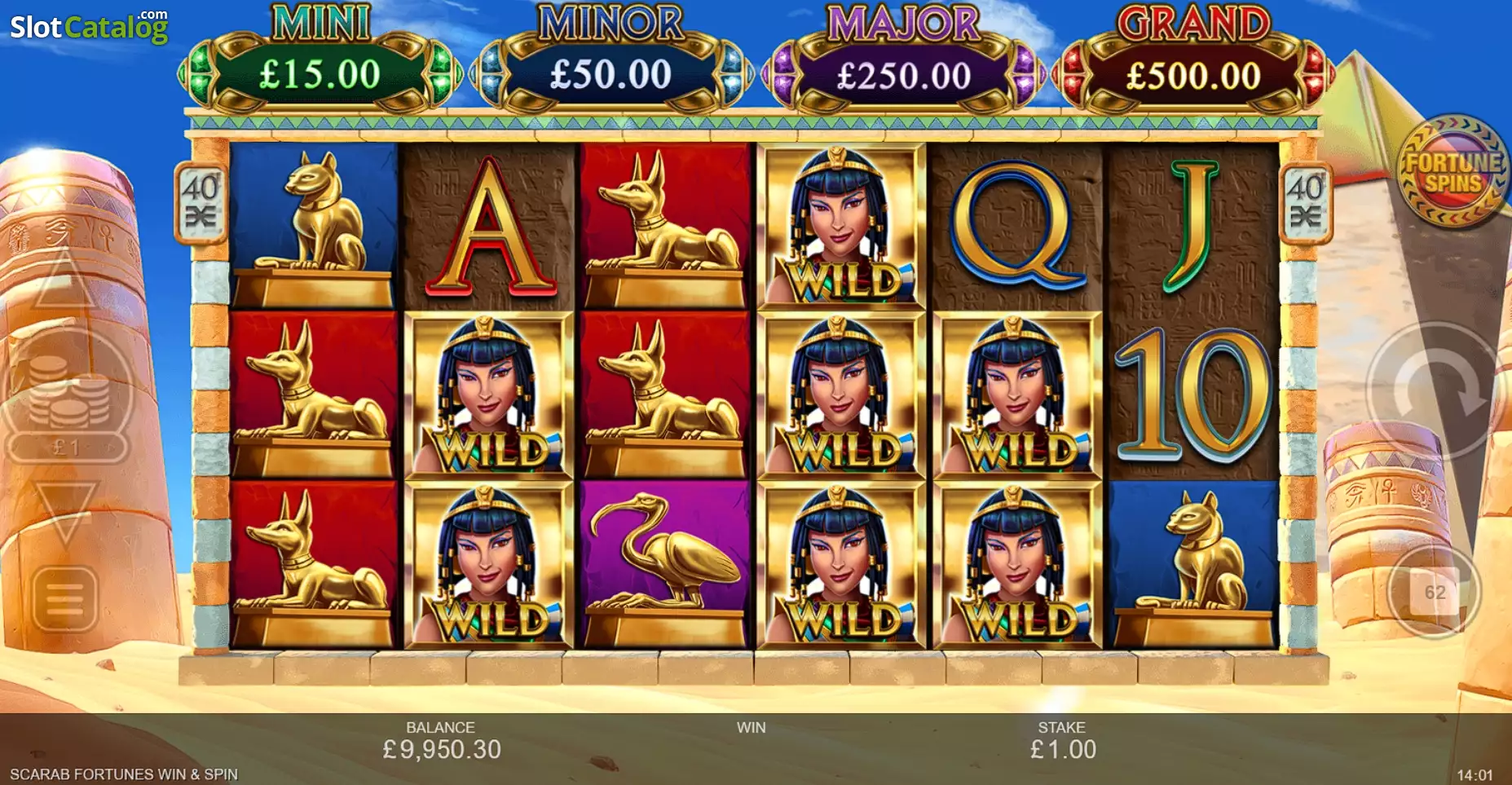Click the right 40 paylines indicator
Viewport: 1512px width, 785px height.
tap(1305, 203)
